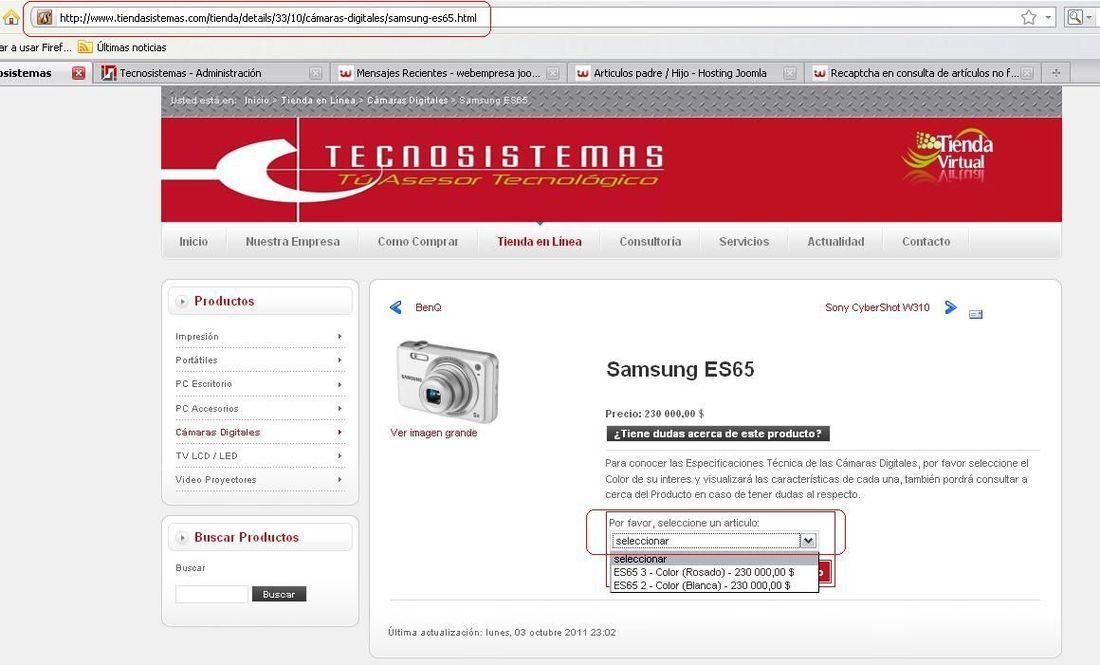Choose ES65 2 - Color (Blanca) option
1100x665 pixels.
click(x=702, y=585)
